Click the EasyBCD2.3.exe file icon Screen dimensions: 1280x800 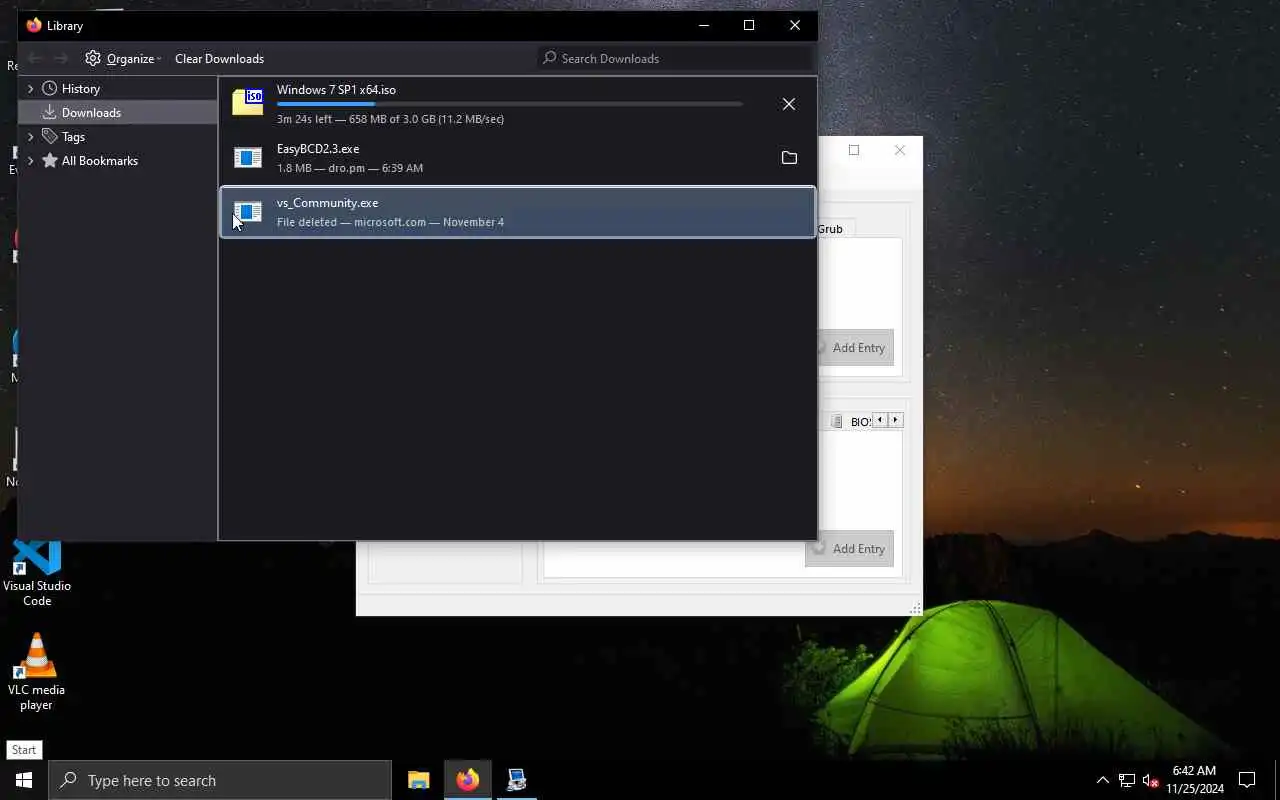pyautogui.click(x=247, y=158)
